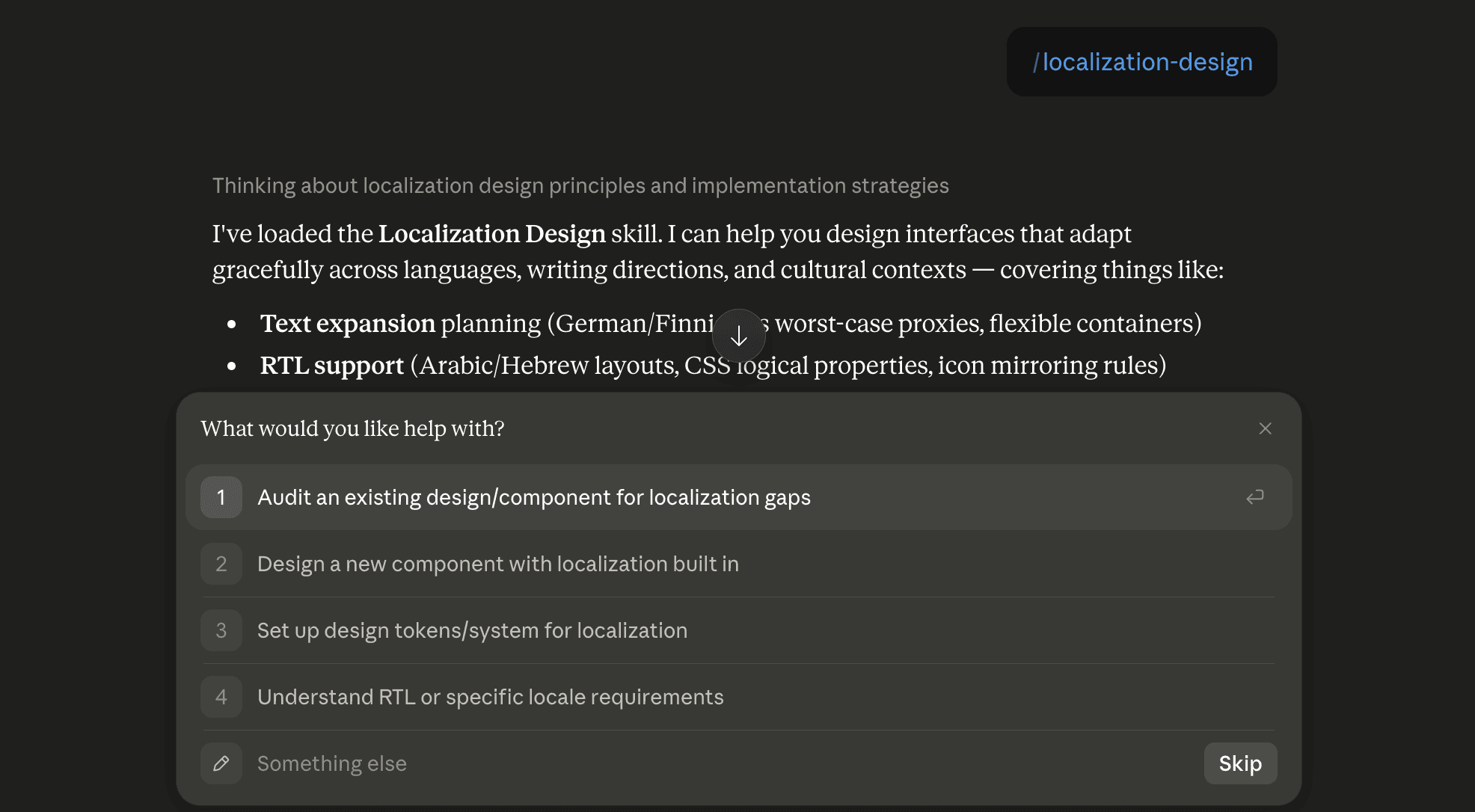Click the enter-arrow icon on option 1
This screenshot has height=812, width=1475.
pyautogui.click(x=1255, y=497)
